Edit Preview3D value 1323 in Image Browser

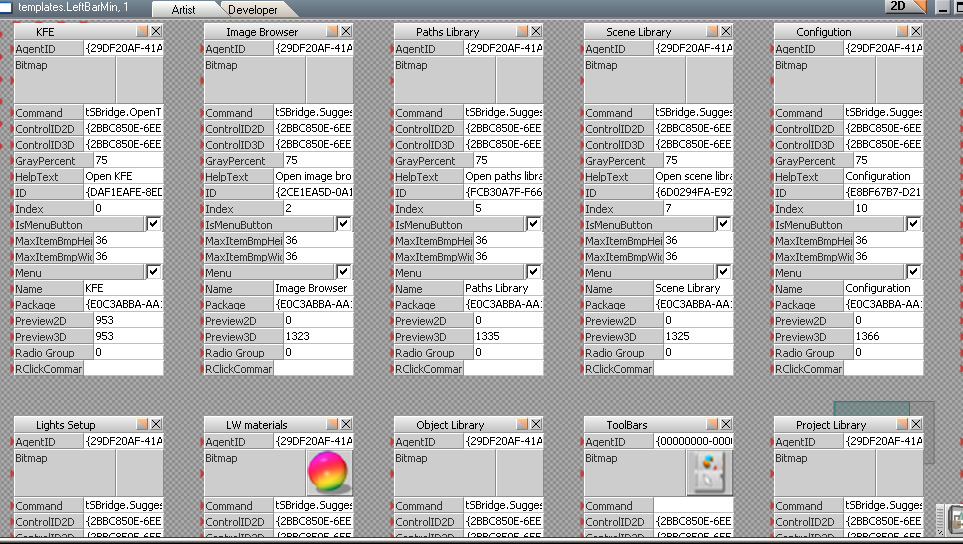(318, 336)
